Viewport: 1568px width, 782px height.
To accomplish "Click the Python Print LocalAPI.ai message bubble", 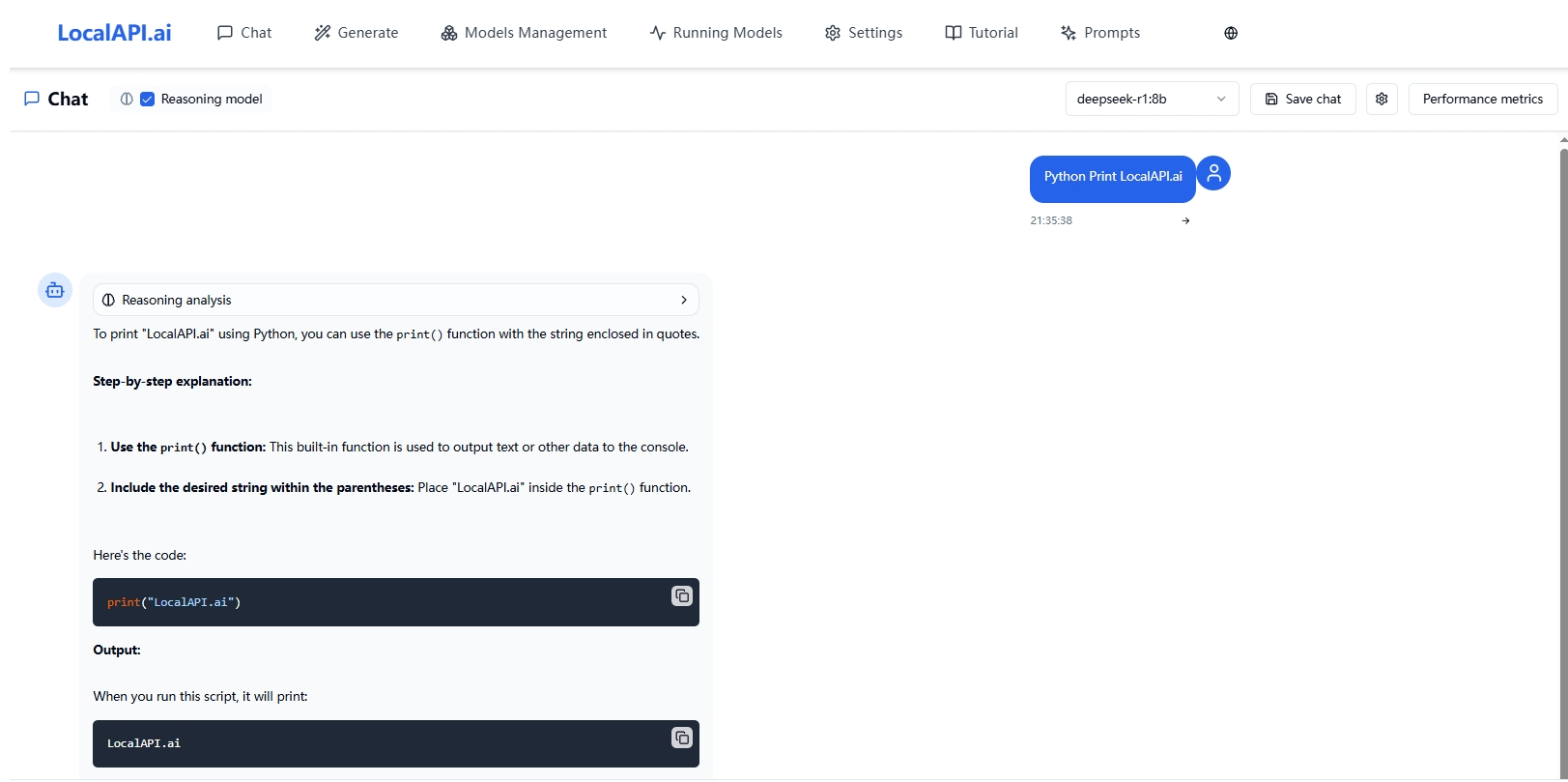I will tap(1113, 179).
